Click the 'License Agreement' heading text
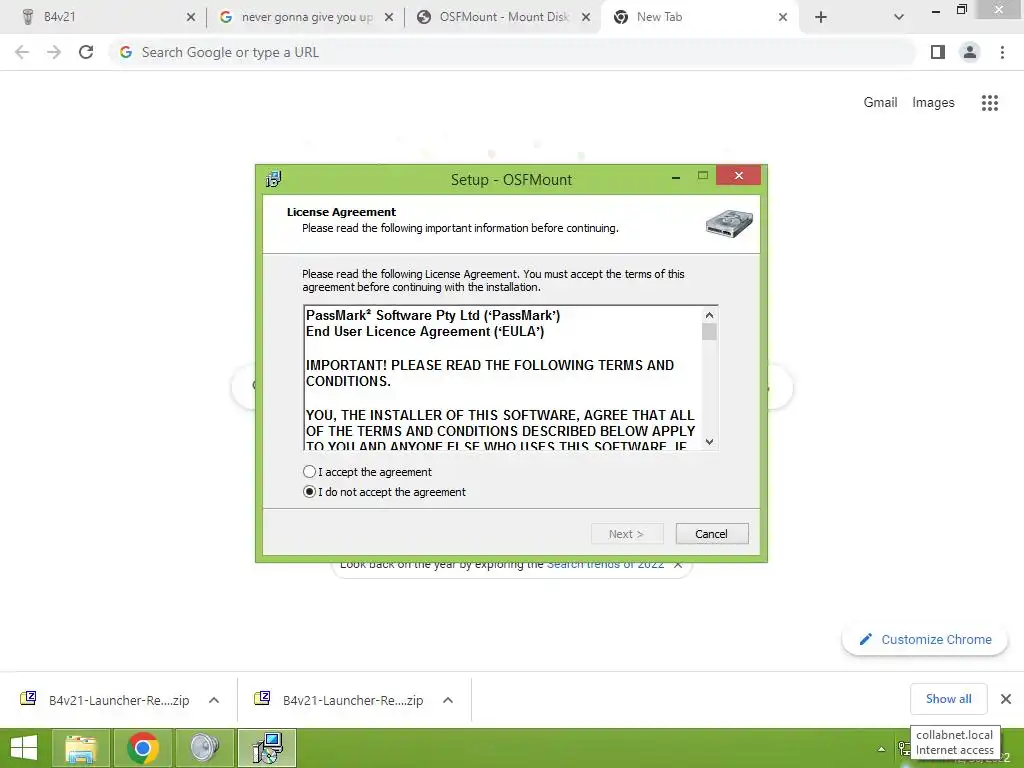 click(x=341, y=212)
